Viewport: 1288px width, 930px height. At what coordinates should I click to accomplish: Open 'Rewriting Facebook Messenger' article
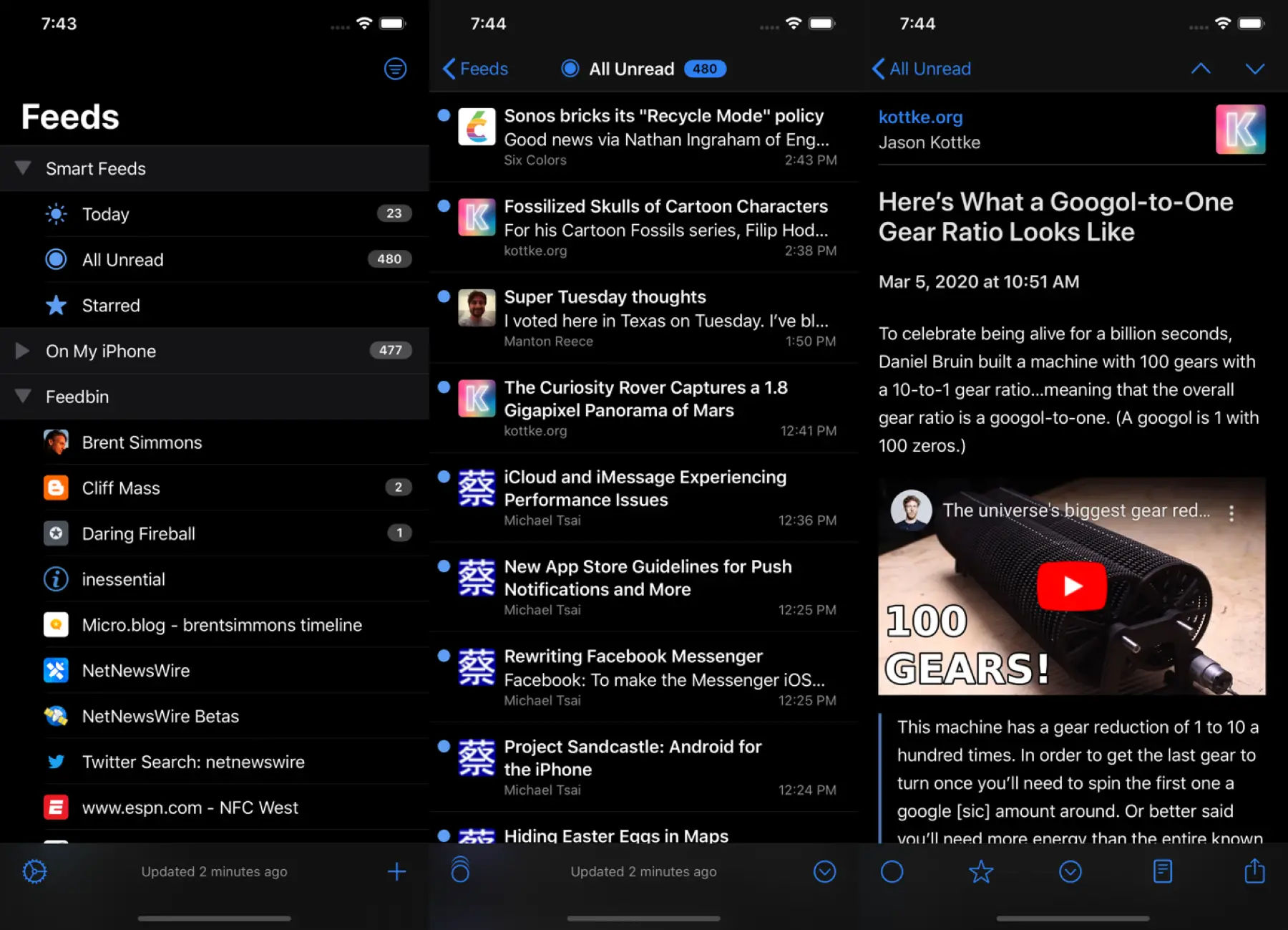pyautogui.click(x=644, y=677)
